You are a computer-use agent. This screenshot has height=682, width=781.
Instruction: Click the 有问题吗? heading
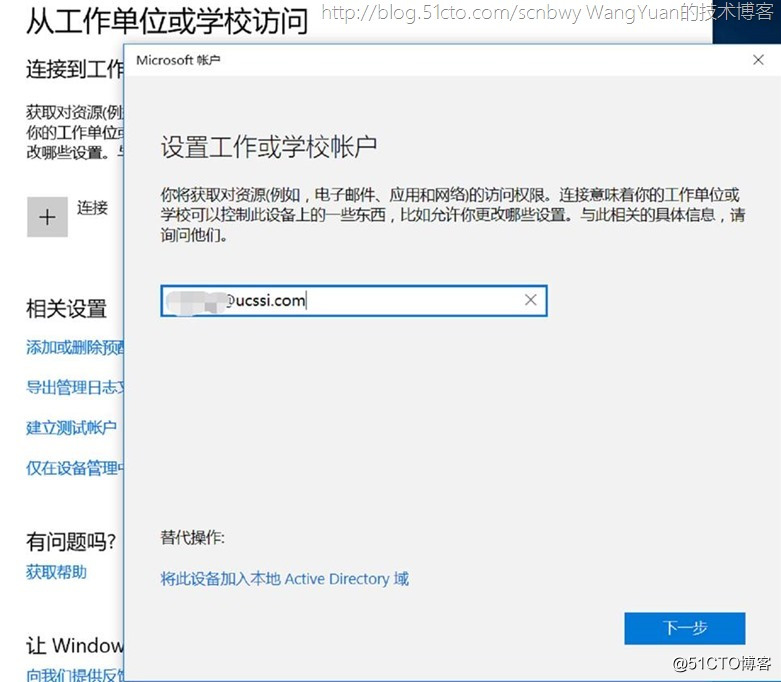(x=71, y=542)
